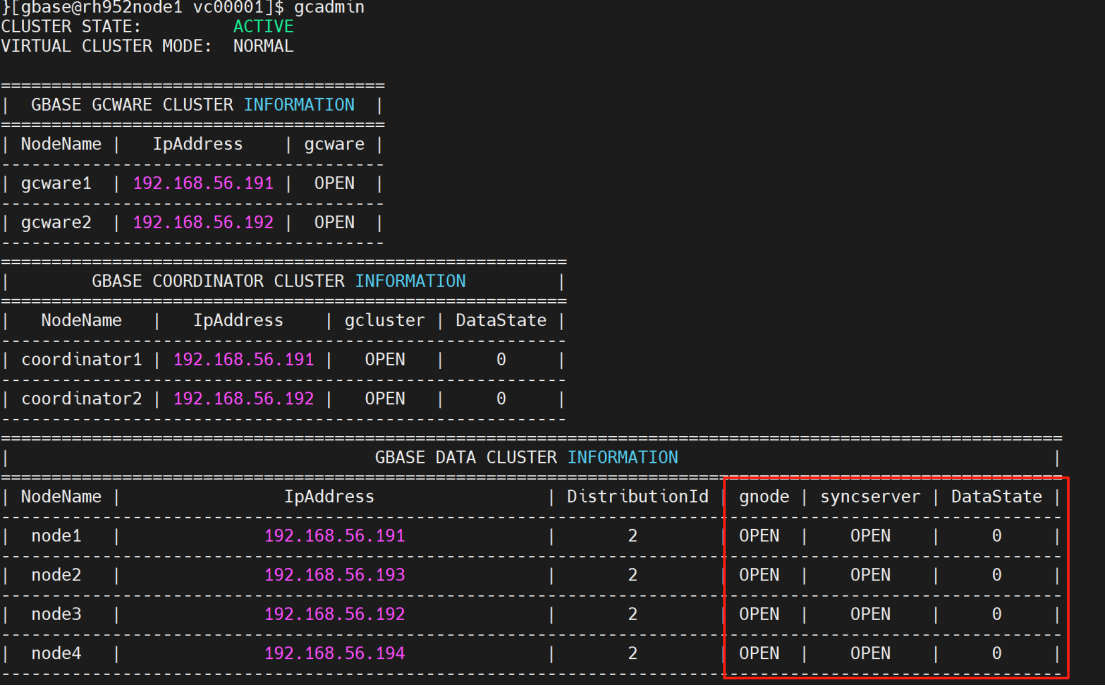Viewport: 1105px width, 686px height.
Task: Click the GBASE DATA CLUSTER INFORMATION heading
Action: pyautogui.click(x=526, y=458)
